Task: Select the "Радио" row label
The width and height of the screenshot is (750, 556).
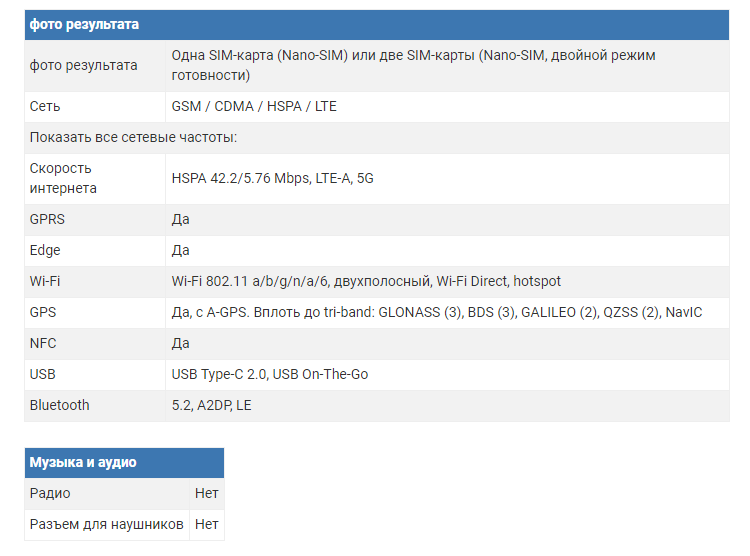Action: click(50, 493)
